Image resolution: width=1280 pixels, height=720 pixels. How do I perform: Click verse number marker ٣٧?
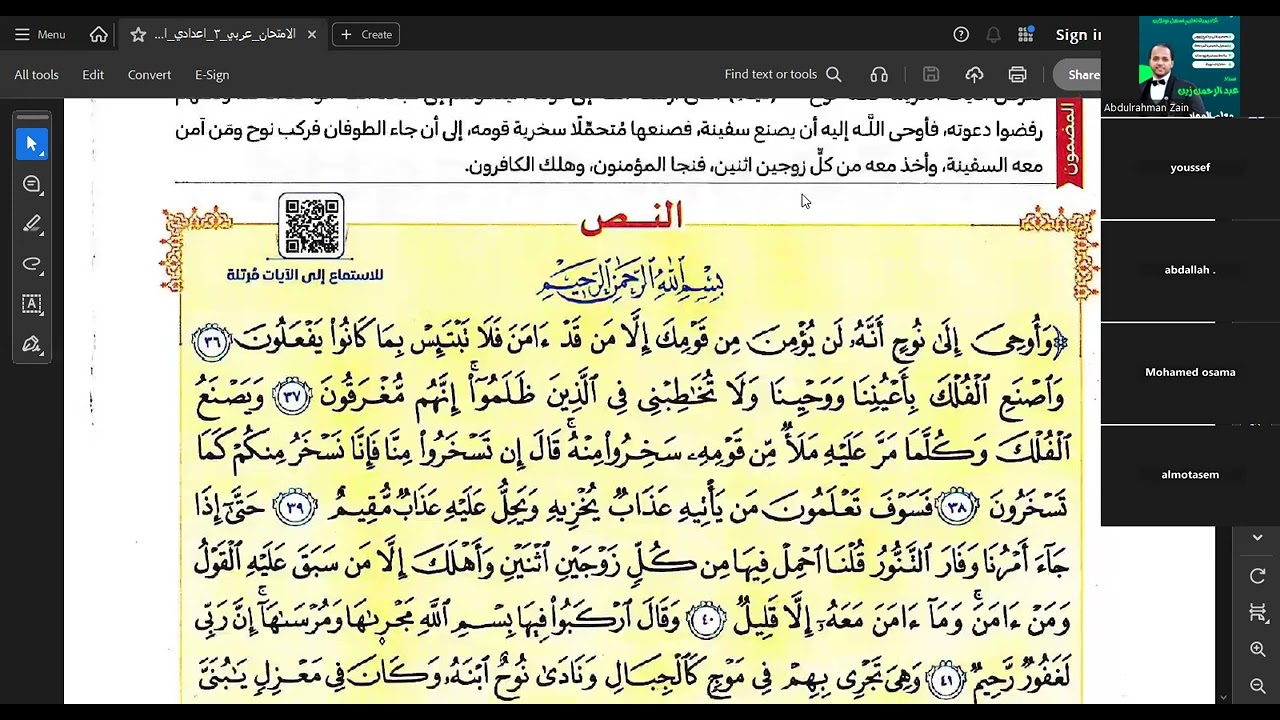pyautogui.click(x=292, y=397)
